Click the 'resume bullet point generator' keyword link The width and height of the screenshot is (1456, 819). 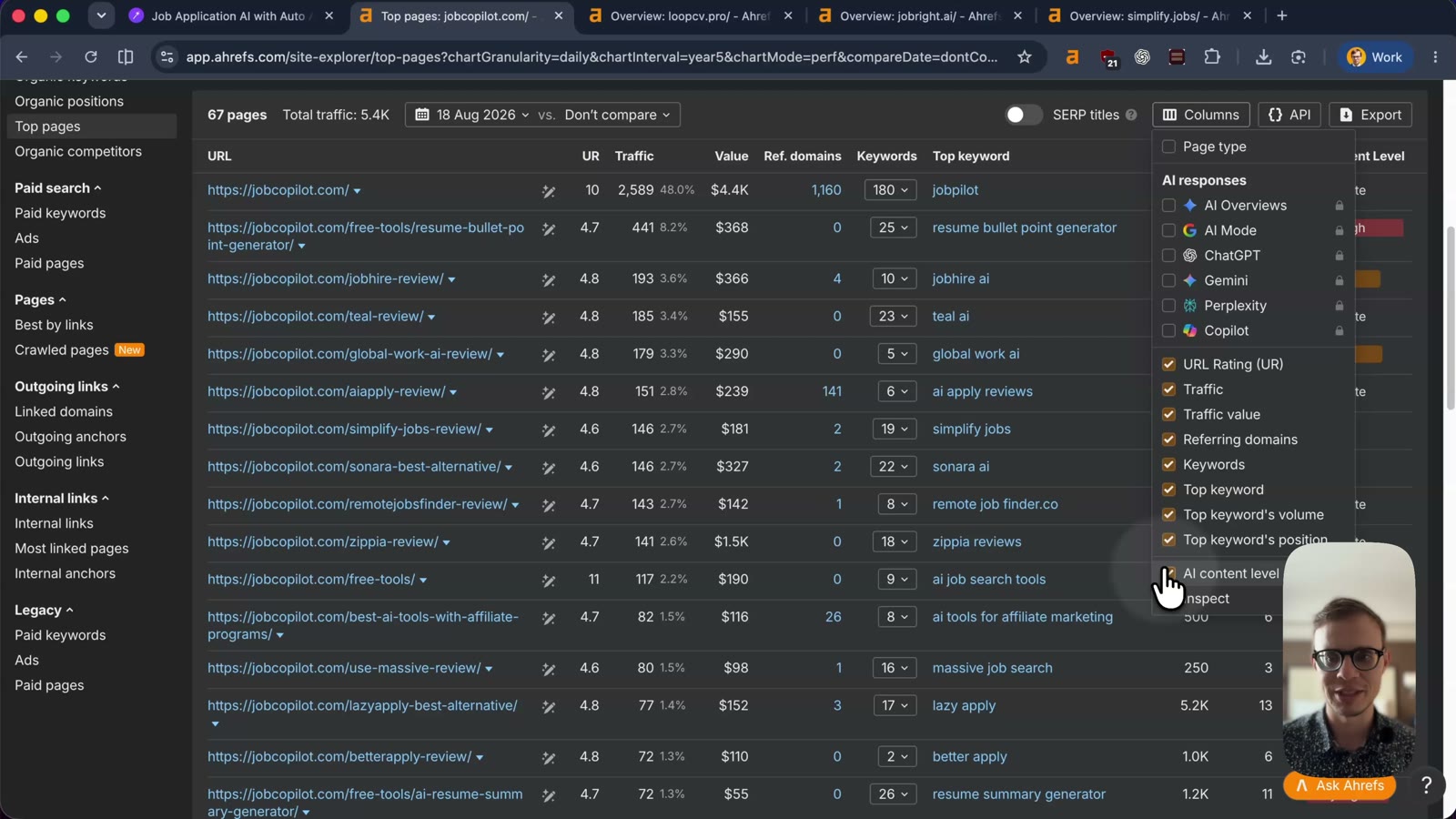pos(1025,227)
